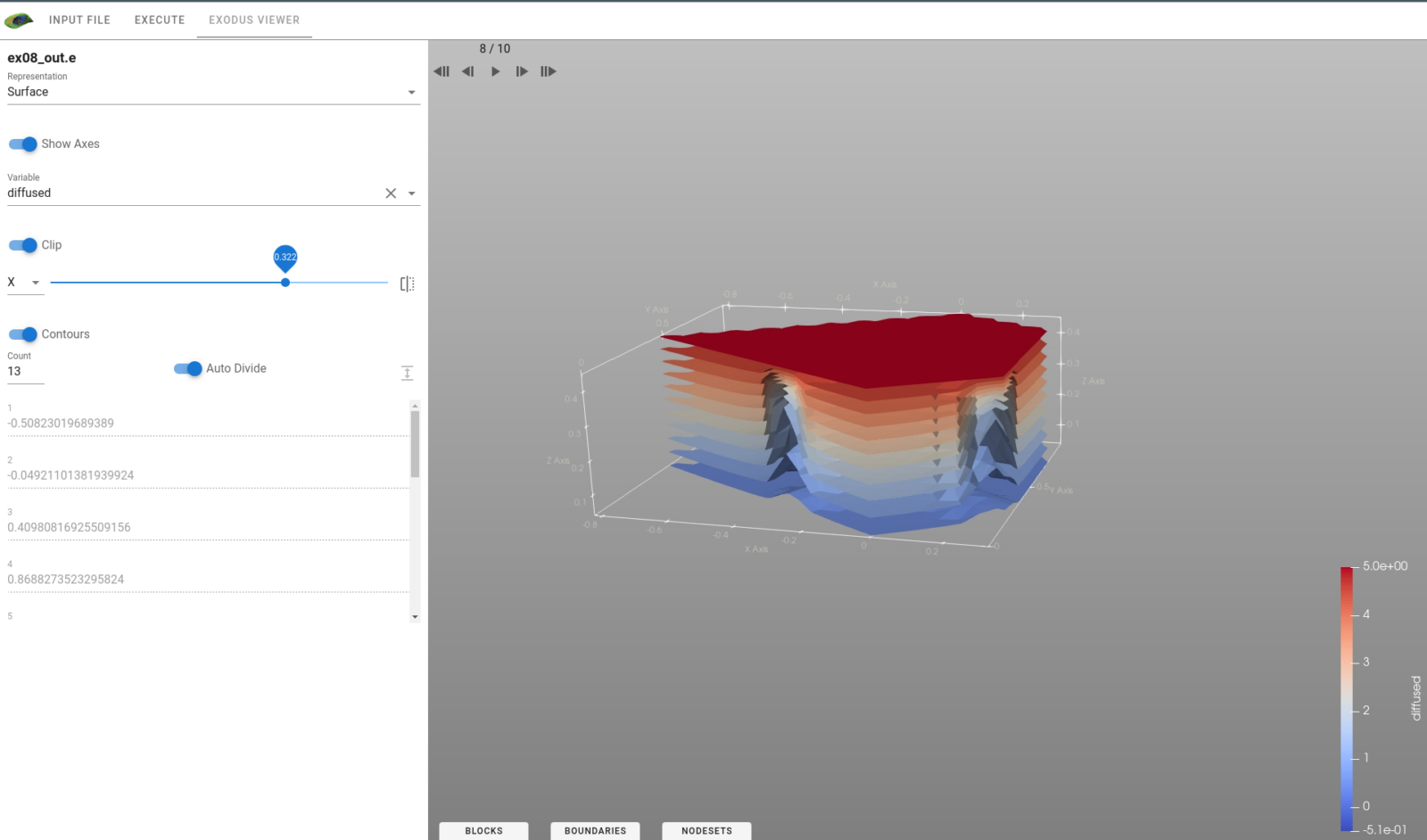Show the NODESETS panel
1427x840 pixels.
[x=705, y=830]
